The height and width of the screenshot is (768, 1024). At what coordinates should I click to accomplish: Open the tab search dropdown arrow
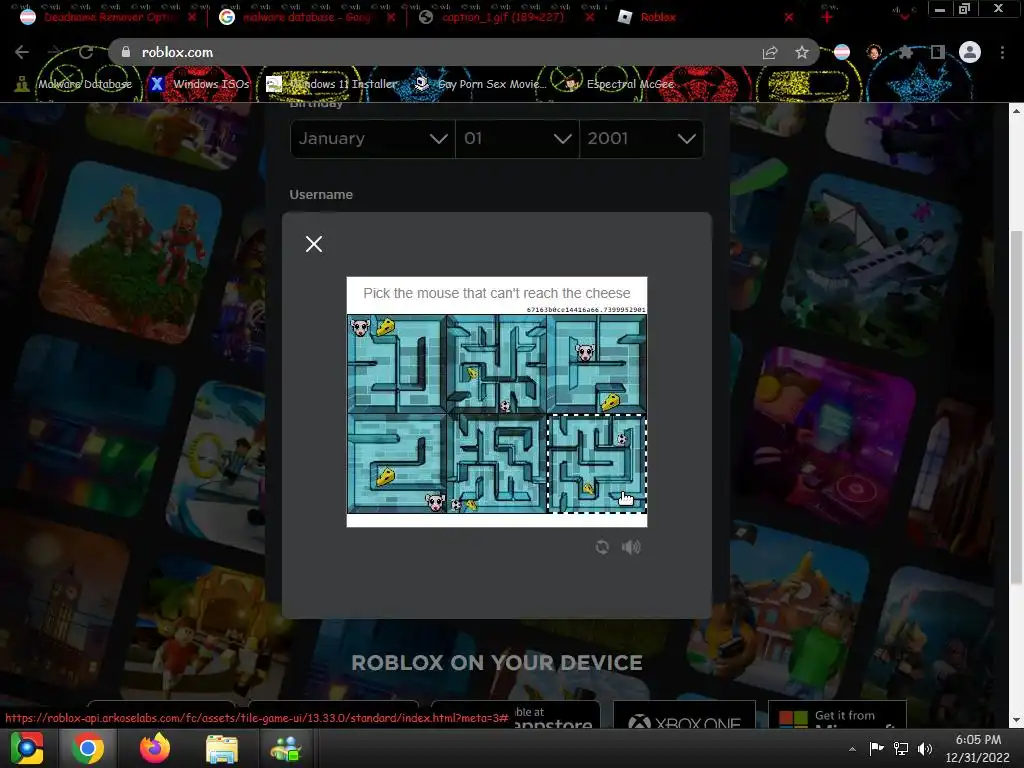[904, 17]
